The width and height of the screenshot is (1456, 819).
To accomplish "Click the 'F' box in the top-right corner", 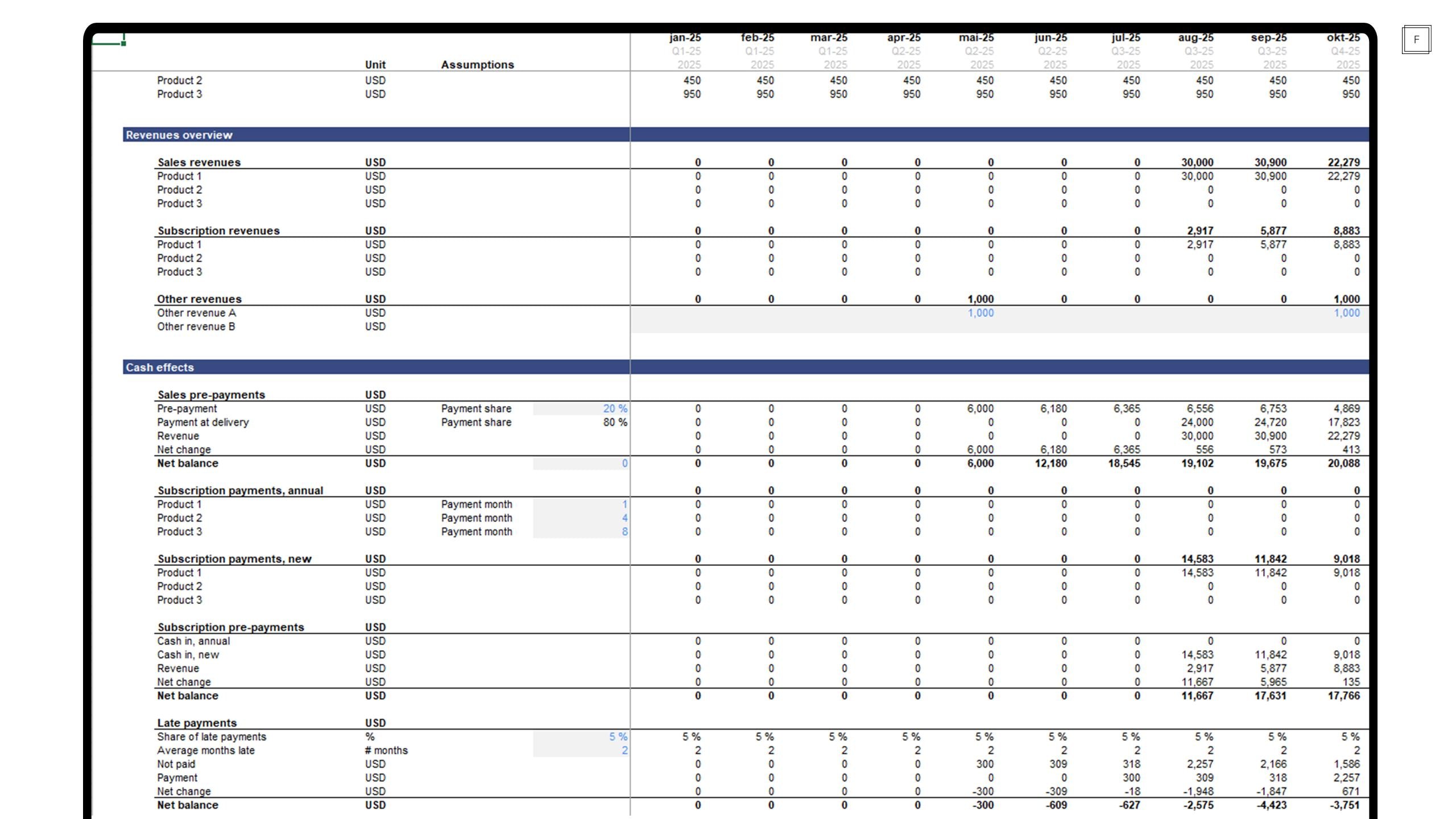I will click(1416, 39).
